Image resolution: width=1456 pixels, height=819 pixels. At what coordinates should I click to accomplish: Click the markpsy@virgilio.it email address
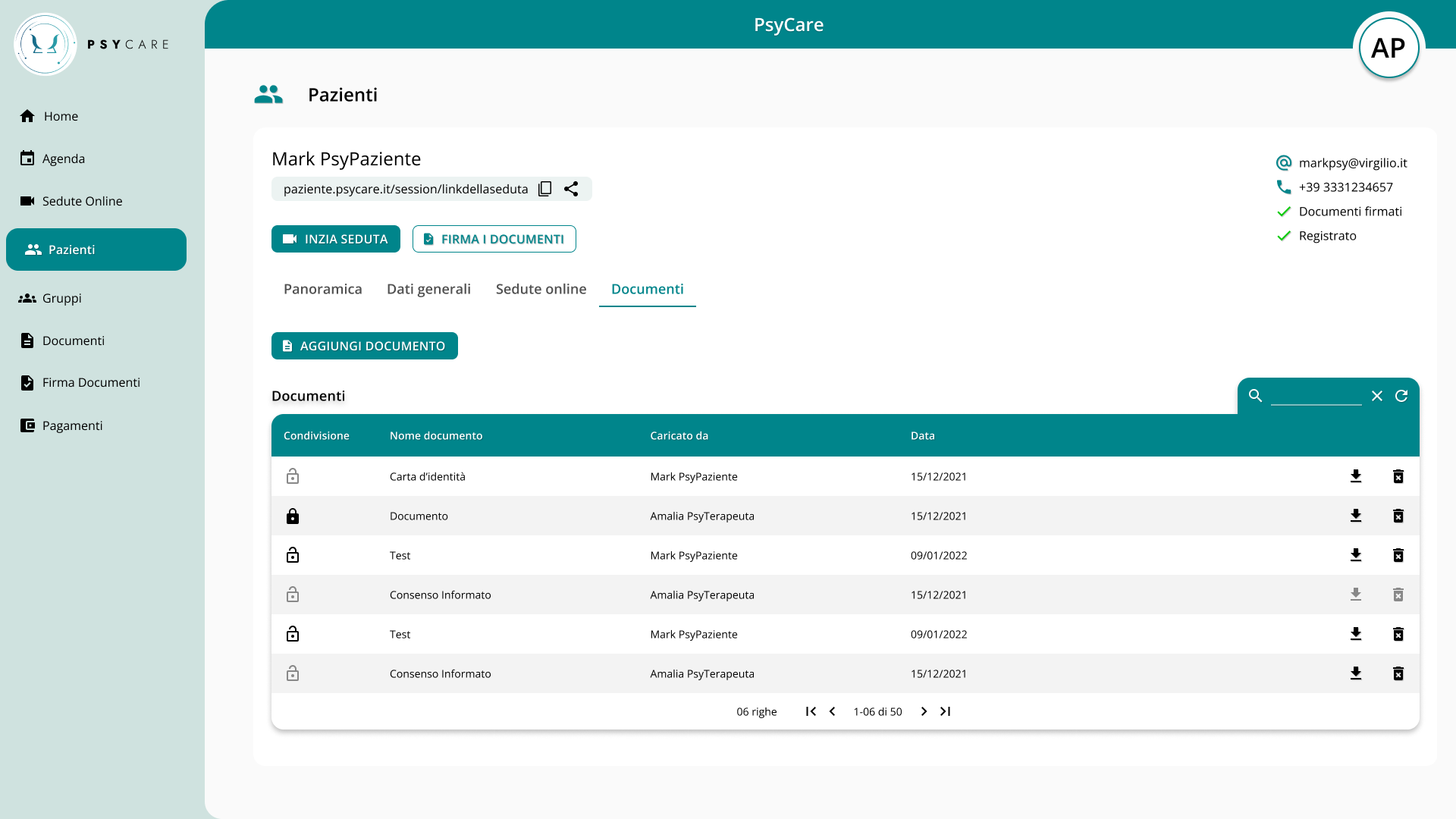pyautogui.click(x=1353, y=163)
